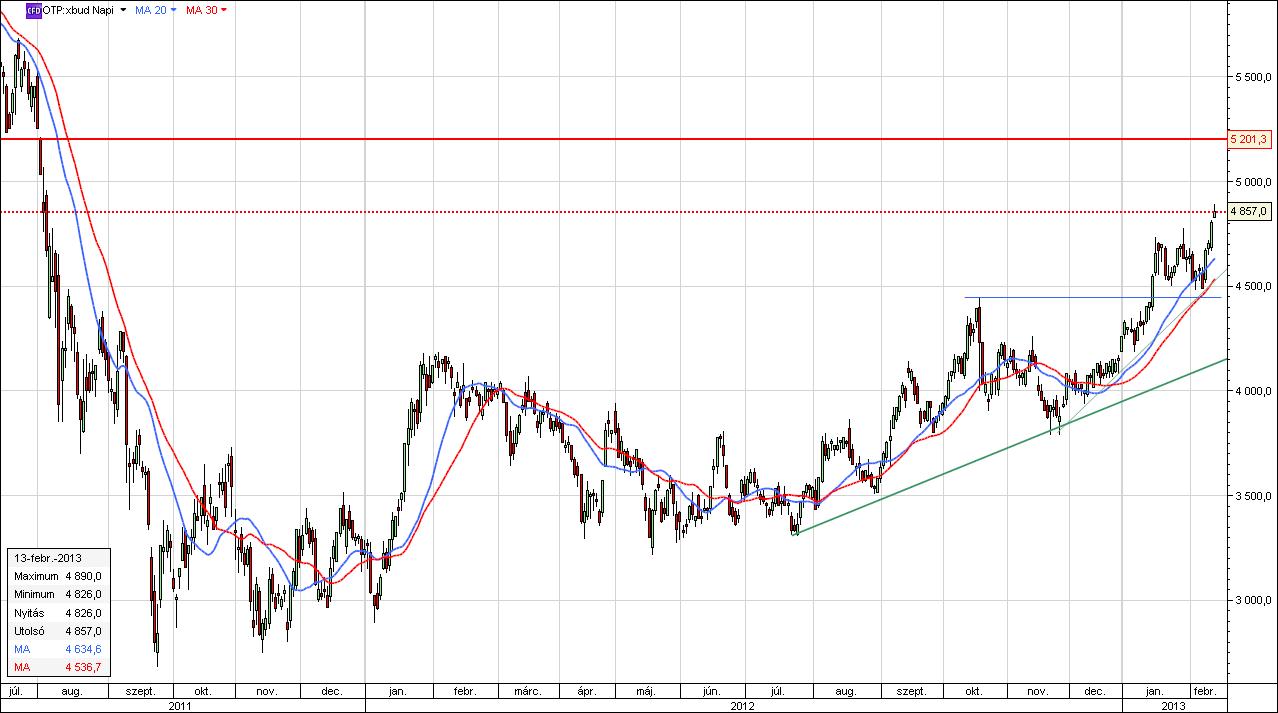Click the 2011 year label on time axis
The height and width of the screenshot is (713, 1278).
point(182,705)
